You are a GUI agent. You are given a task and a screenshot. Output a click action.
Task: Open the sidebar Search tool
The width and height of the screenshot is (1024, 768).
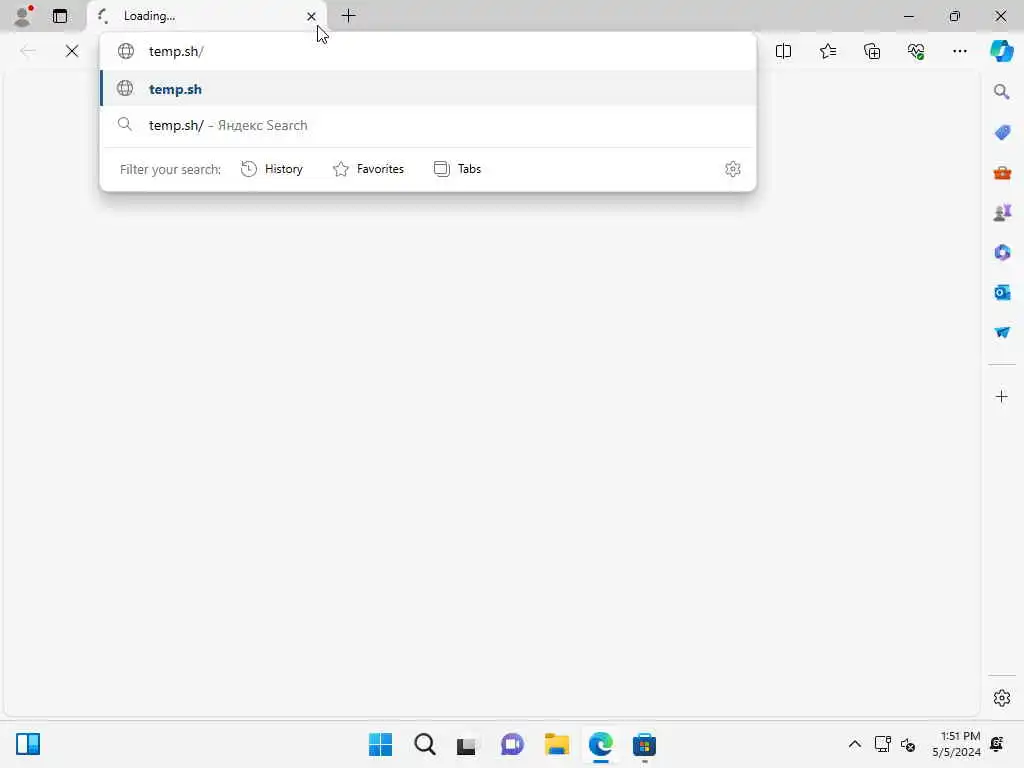1002,92
